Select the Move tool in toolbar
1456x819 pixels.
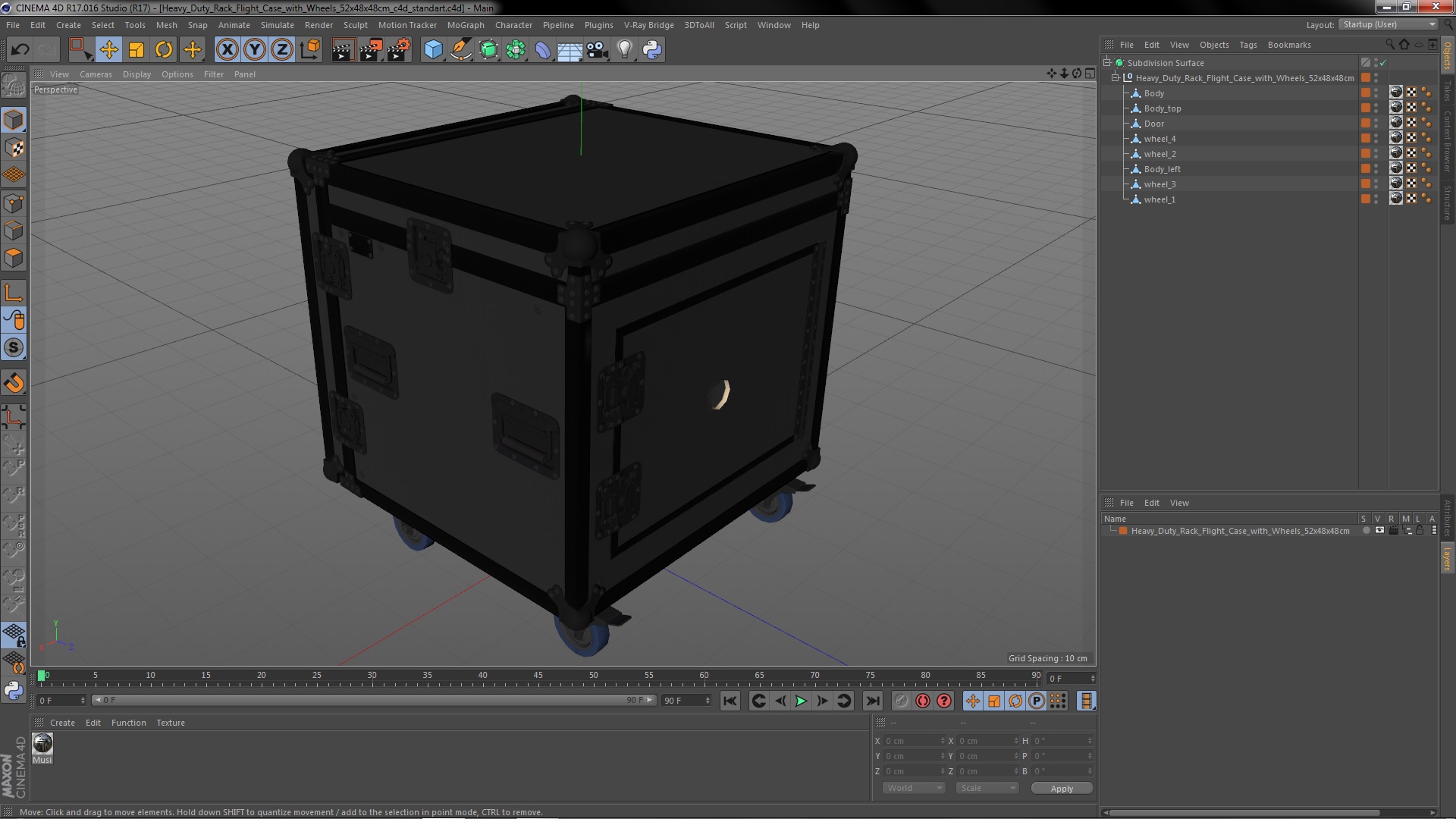108,50
